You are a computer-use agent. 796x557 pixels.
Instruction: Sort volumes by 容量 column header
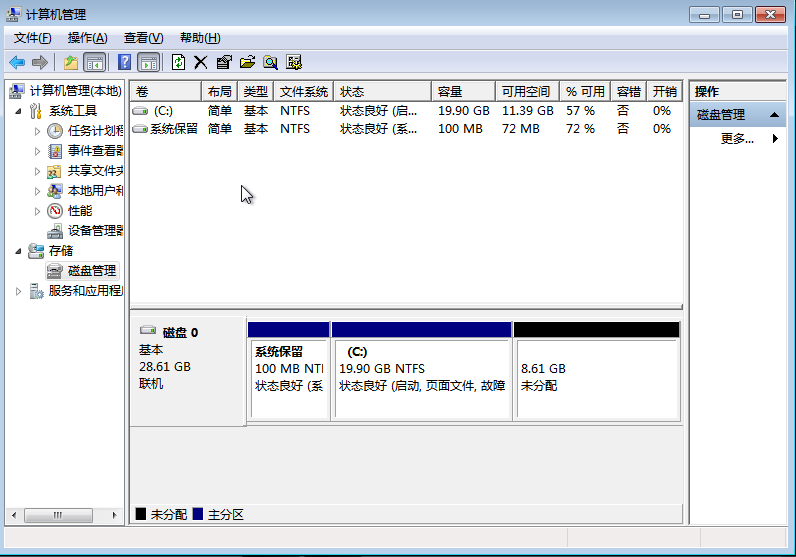(462, 91)
